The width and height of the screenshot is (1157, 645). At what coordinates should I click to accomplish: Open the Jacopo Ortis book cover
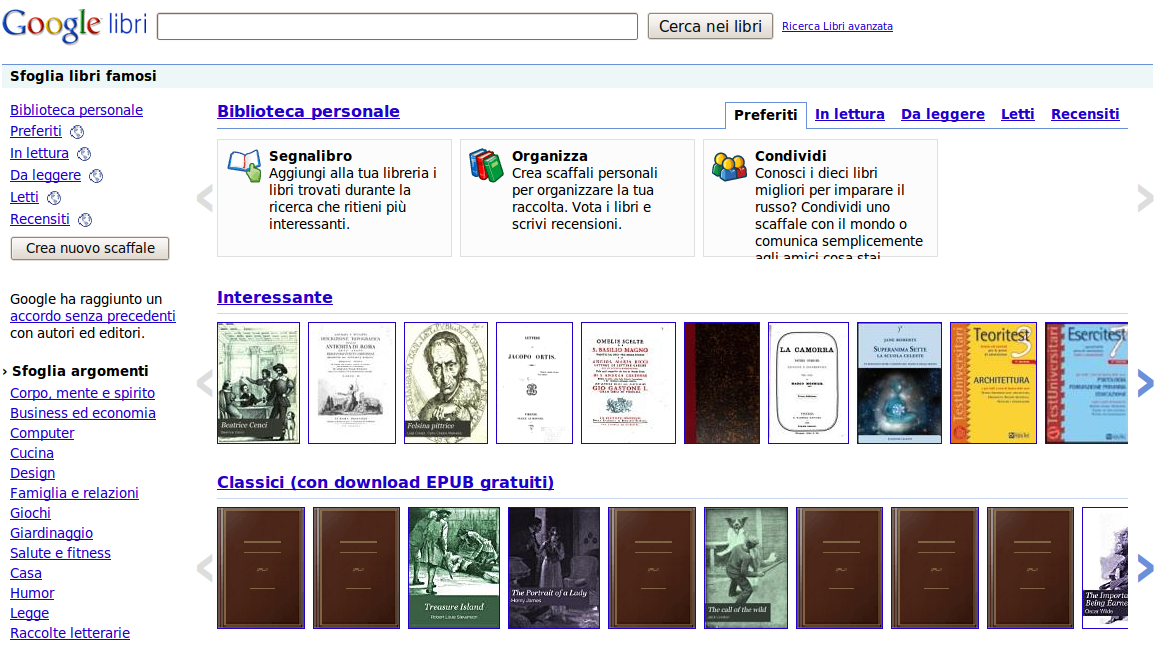pyautogui.click(x=534, y=383)
